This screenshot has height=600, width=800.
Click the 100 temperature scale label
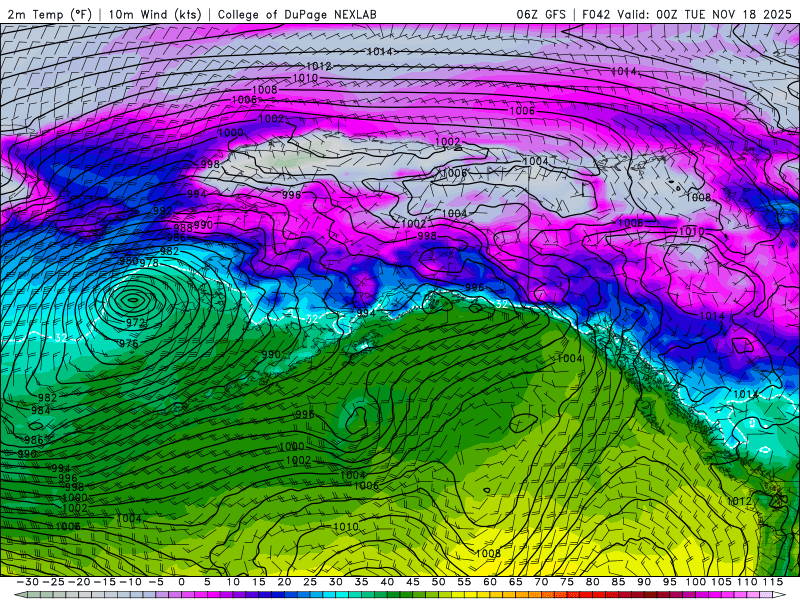pos(695,582)
